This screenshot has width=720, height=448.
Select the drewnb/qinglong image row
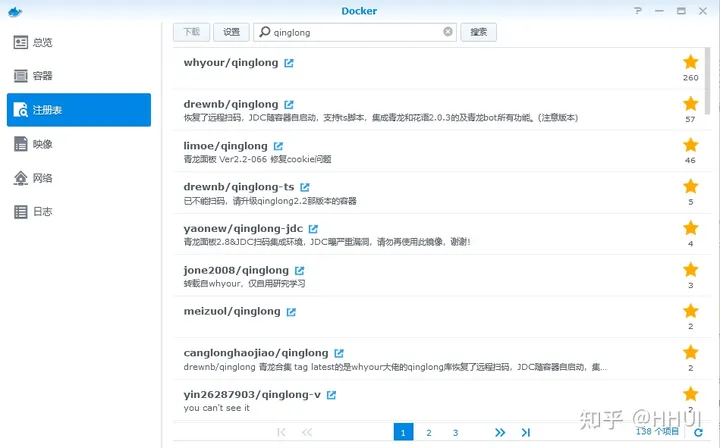tap(439, 110)
